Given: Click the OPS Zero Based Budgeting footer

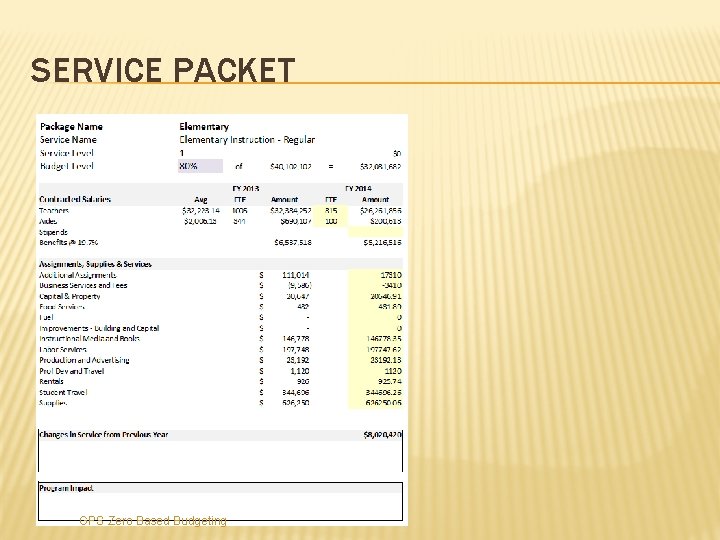Looking at the screenshot, I should click(x=153, y=520).
